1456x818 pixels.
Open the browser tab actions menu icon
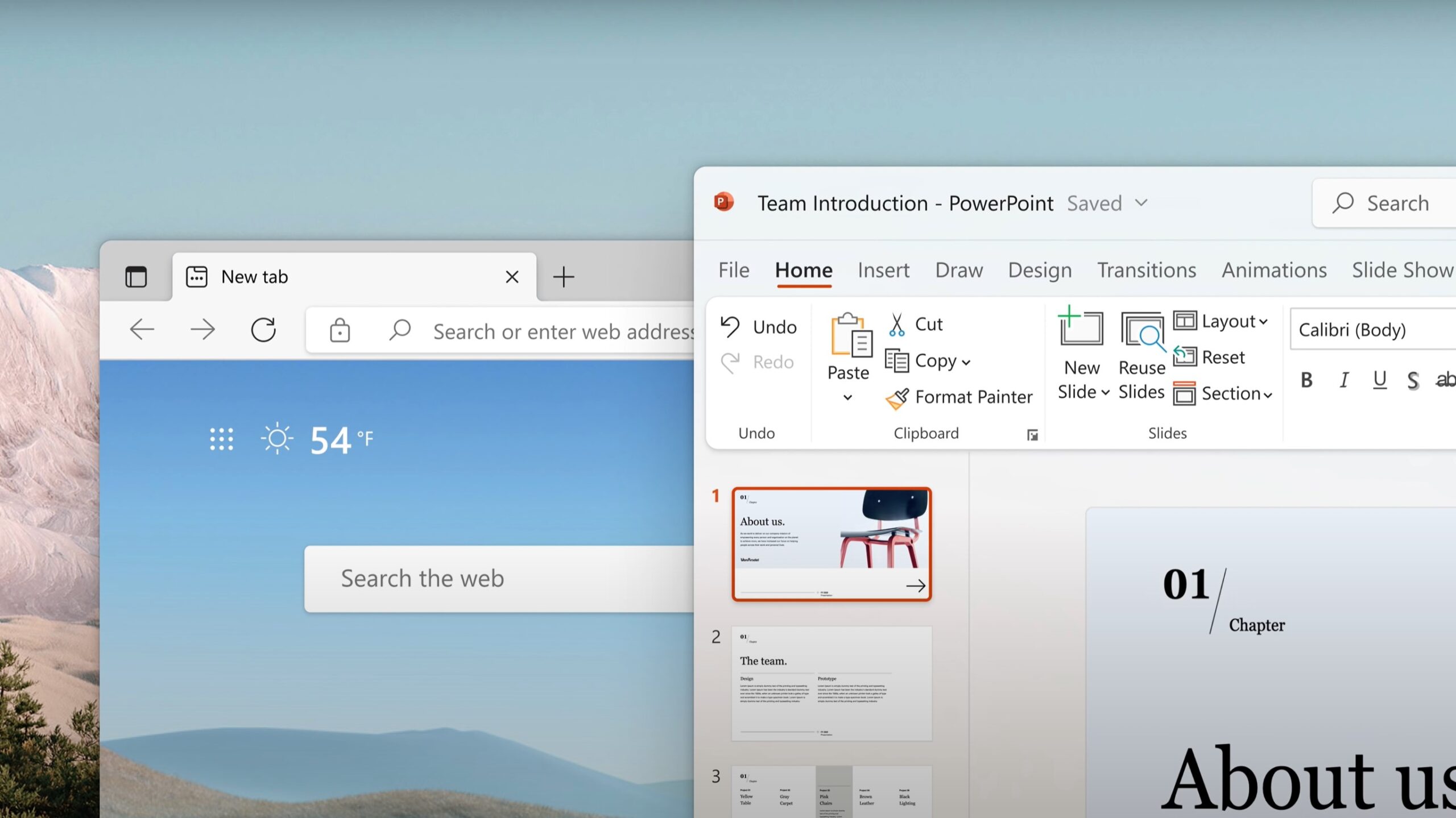(136, 277)
